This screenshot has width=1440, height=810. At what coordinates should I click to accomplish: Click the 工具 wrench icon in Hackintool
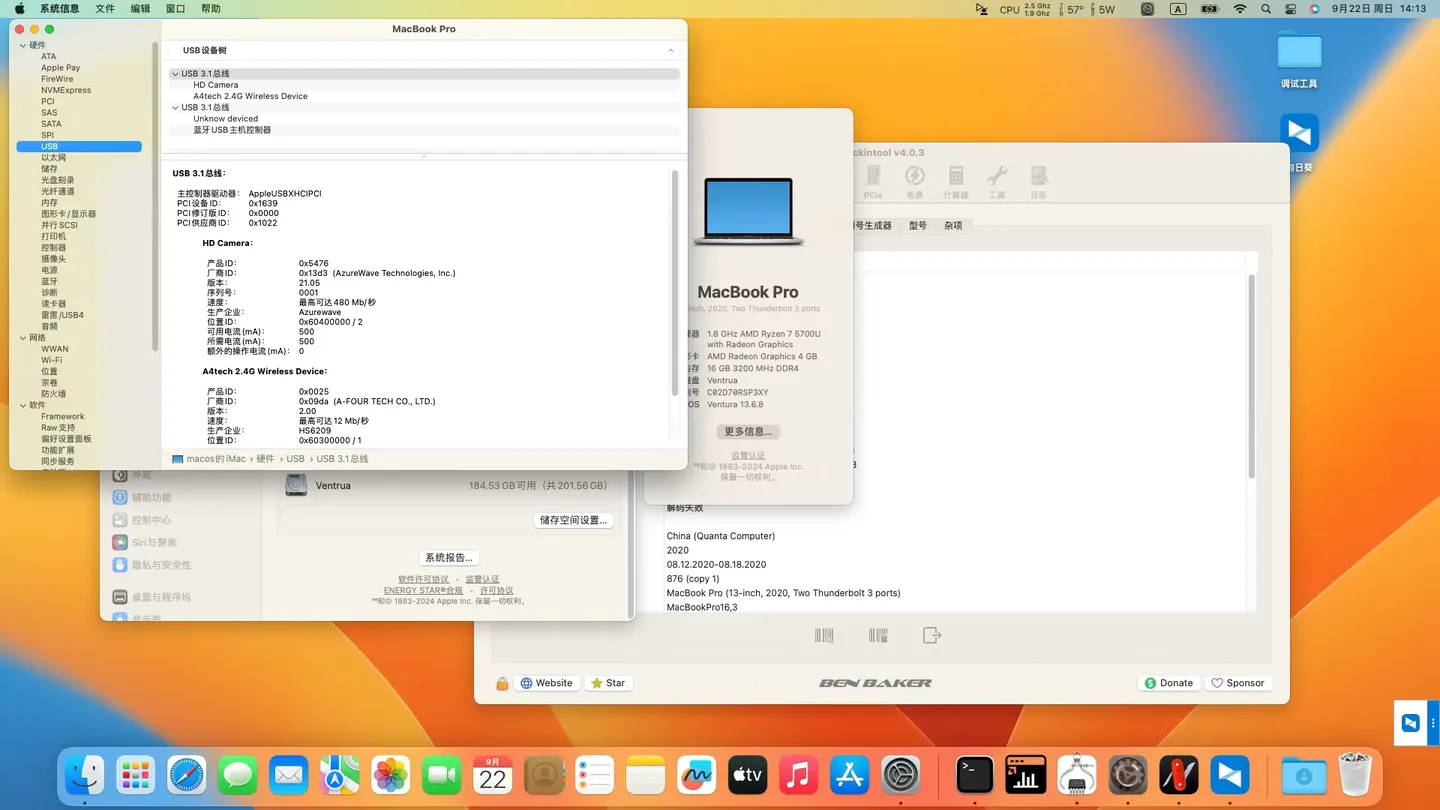click(x=998, y=178)
